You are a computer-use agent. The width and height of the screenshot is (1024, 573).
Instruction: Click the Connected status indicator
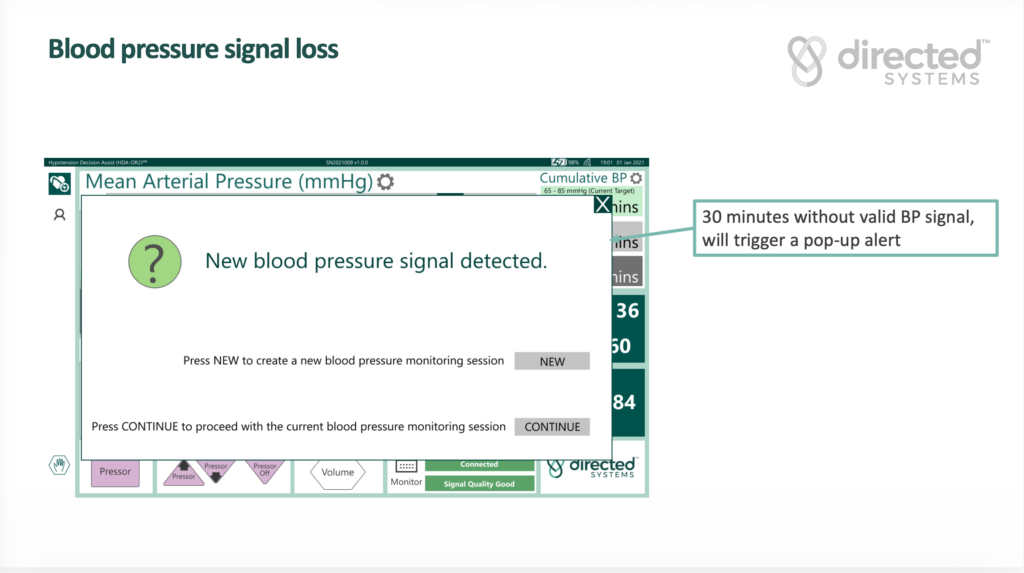(479, 465)
